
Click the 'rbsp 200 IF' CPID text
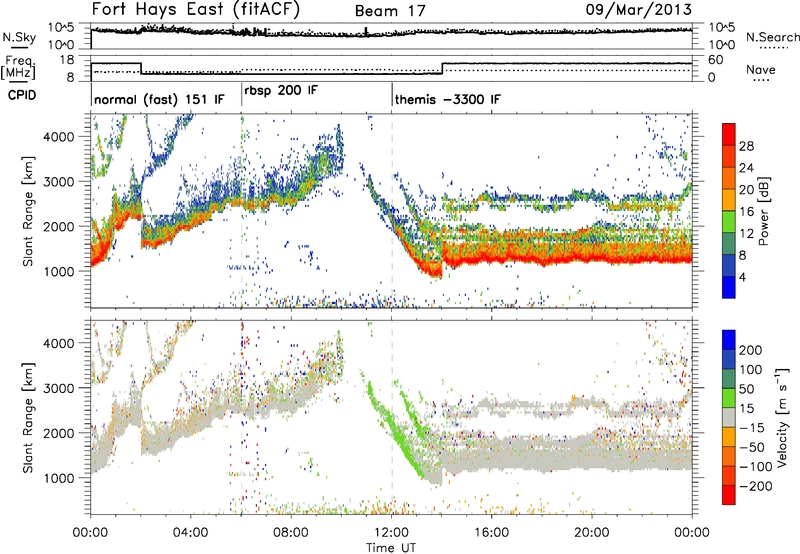click(281, 91)
